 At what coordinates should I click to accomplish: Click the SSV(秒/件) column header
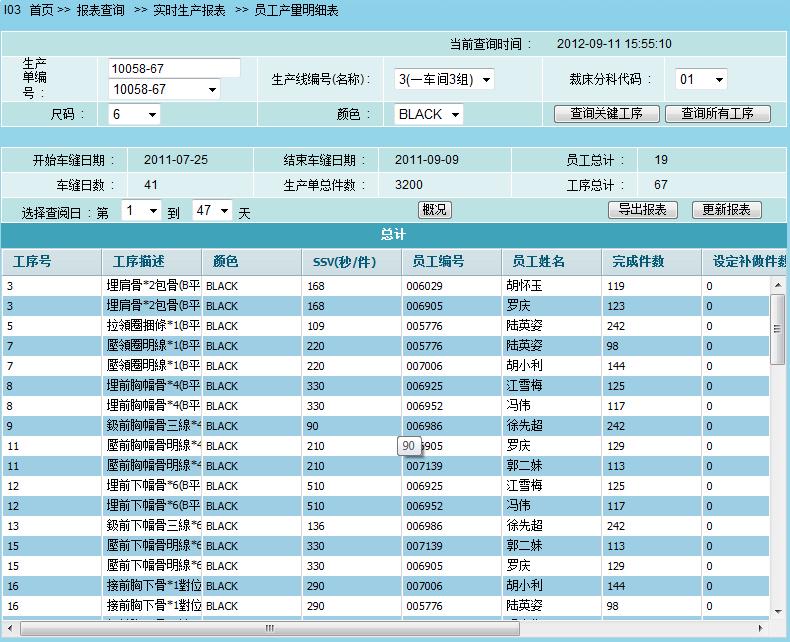339,262
